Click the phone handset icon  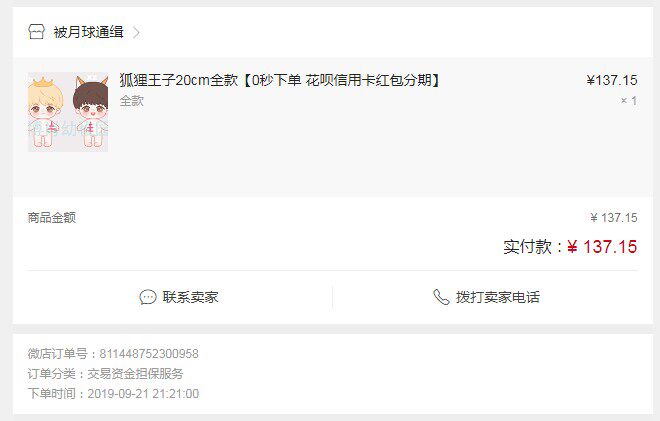tap(441, 297)
